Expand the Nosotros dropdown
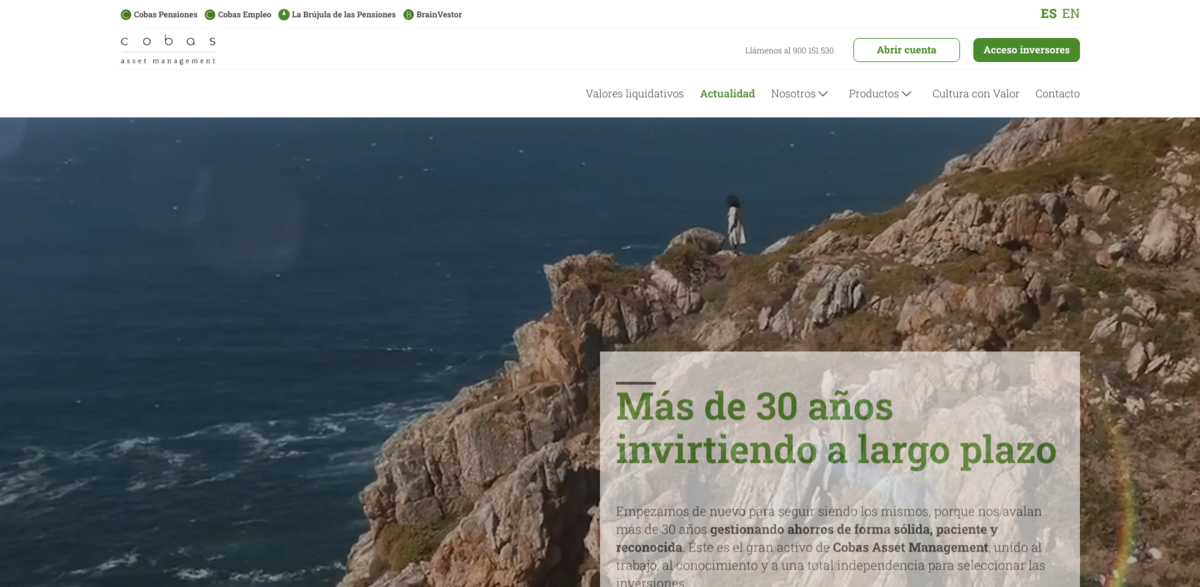Screen dimensions: 1200x587 (795, 93)
